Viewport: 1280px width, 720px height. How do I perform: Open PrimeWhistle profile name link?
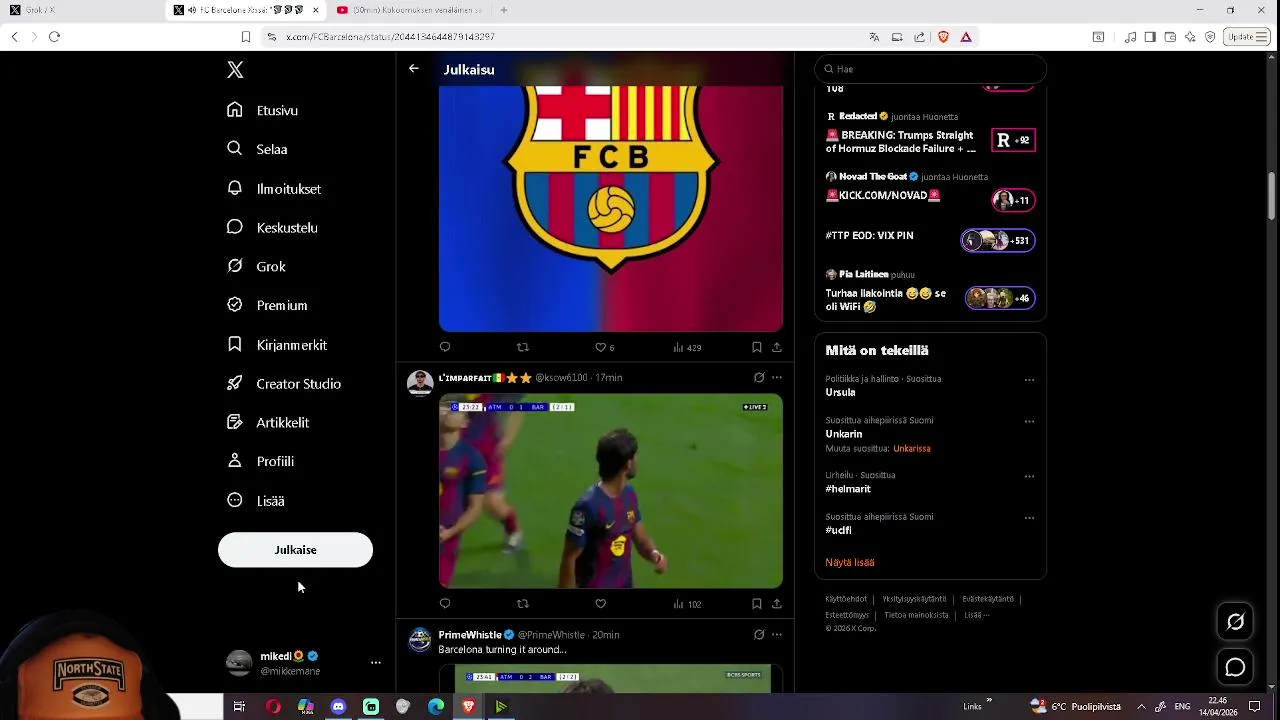(x=470, y=634)
